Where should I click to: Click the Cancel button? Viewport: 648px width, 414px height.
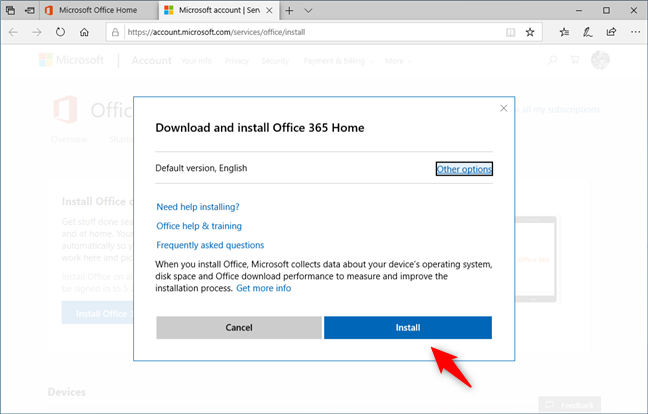pyautogui.click(x=239, y=328)
